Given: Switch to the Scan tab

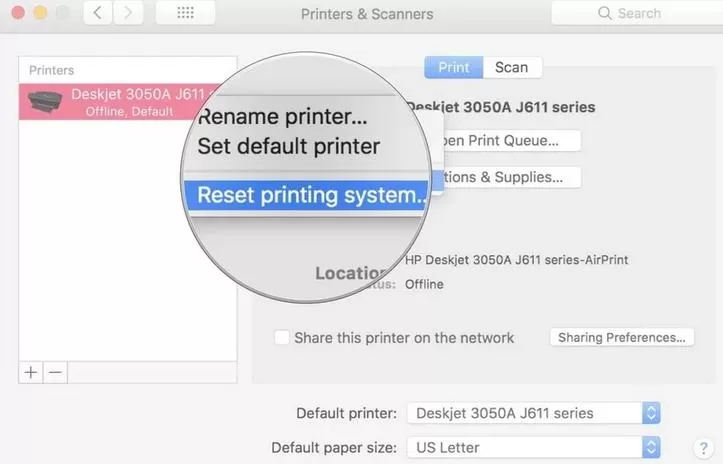Looking at the screenshot, I should click(512, 67).
